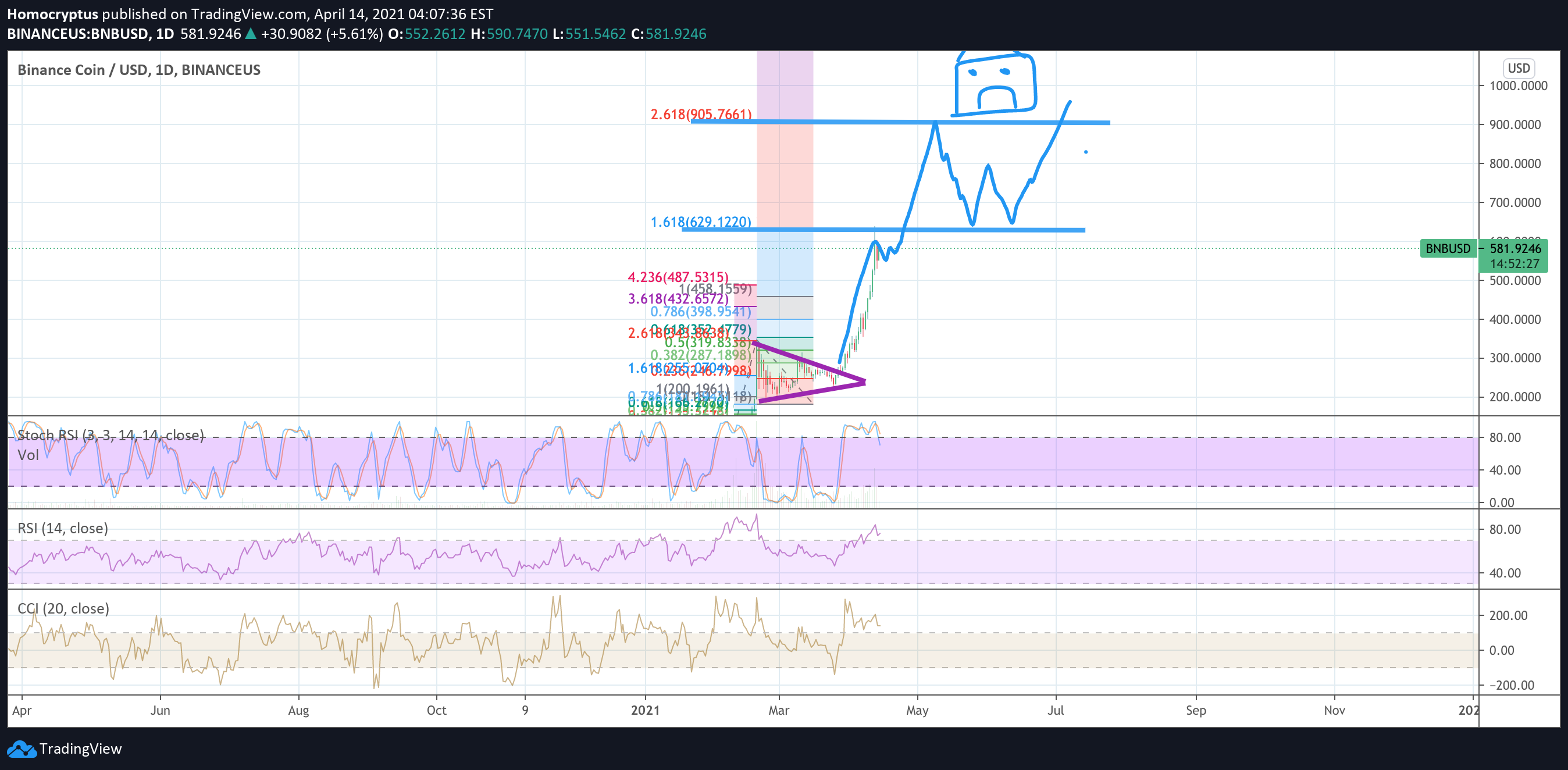This screenshot has height=770, width=1568.
Task: Click the Vol indicator label
Action: (x=28, y=455)
